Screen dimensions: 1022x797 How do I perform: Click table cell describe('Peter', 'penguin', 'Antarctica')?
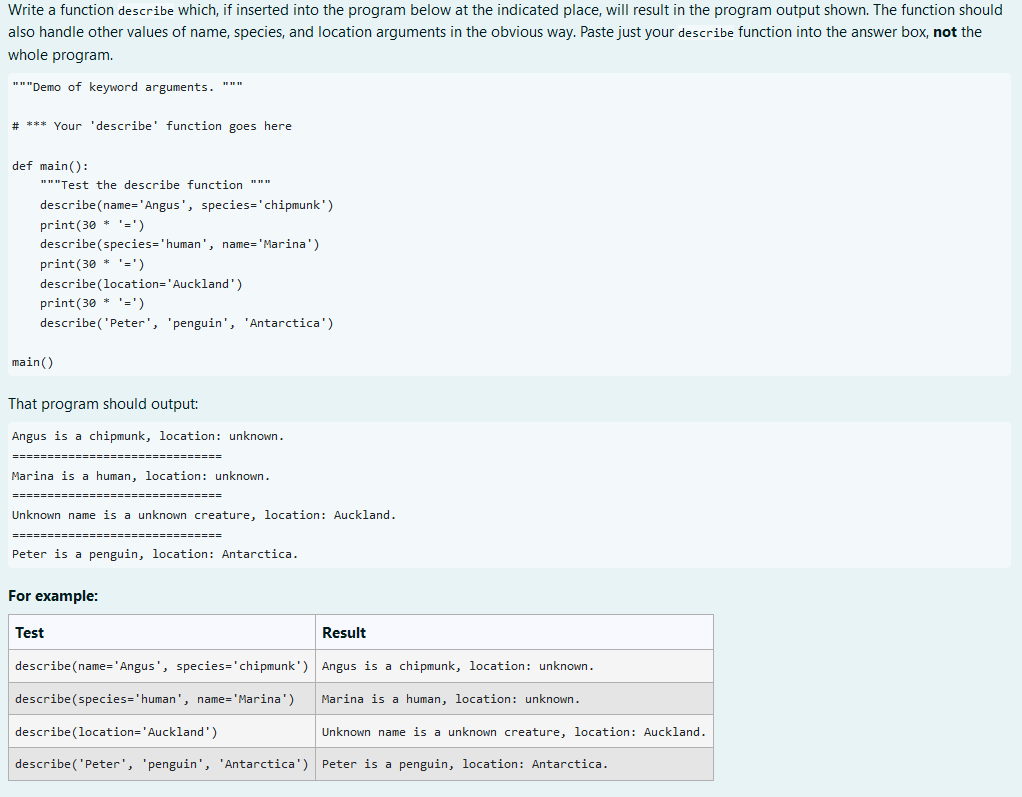[162, 764]
